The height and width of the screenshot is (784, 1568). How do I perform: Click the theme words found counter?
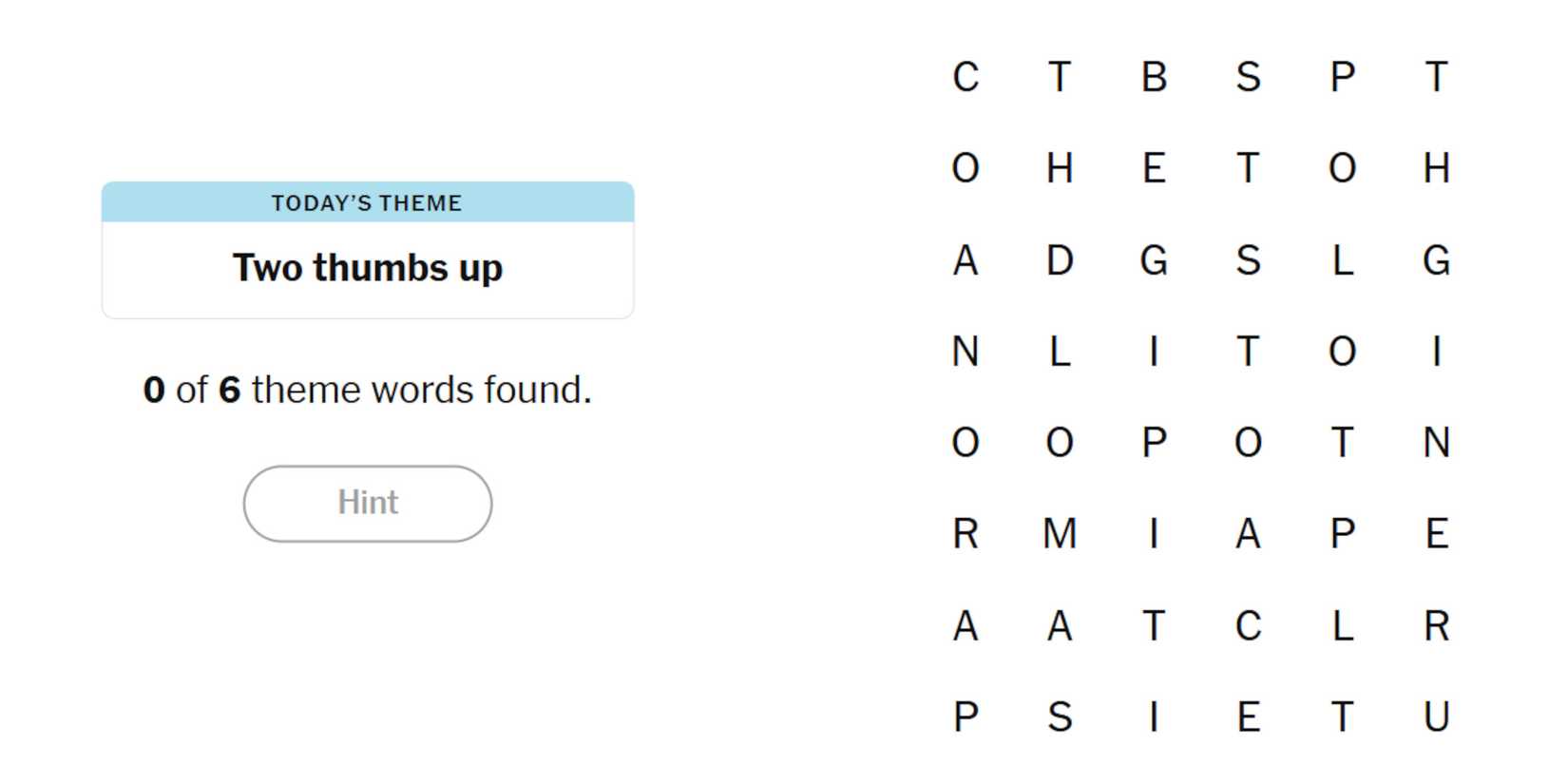pos(368,390)
